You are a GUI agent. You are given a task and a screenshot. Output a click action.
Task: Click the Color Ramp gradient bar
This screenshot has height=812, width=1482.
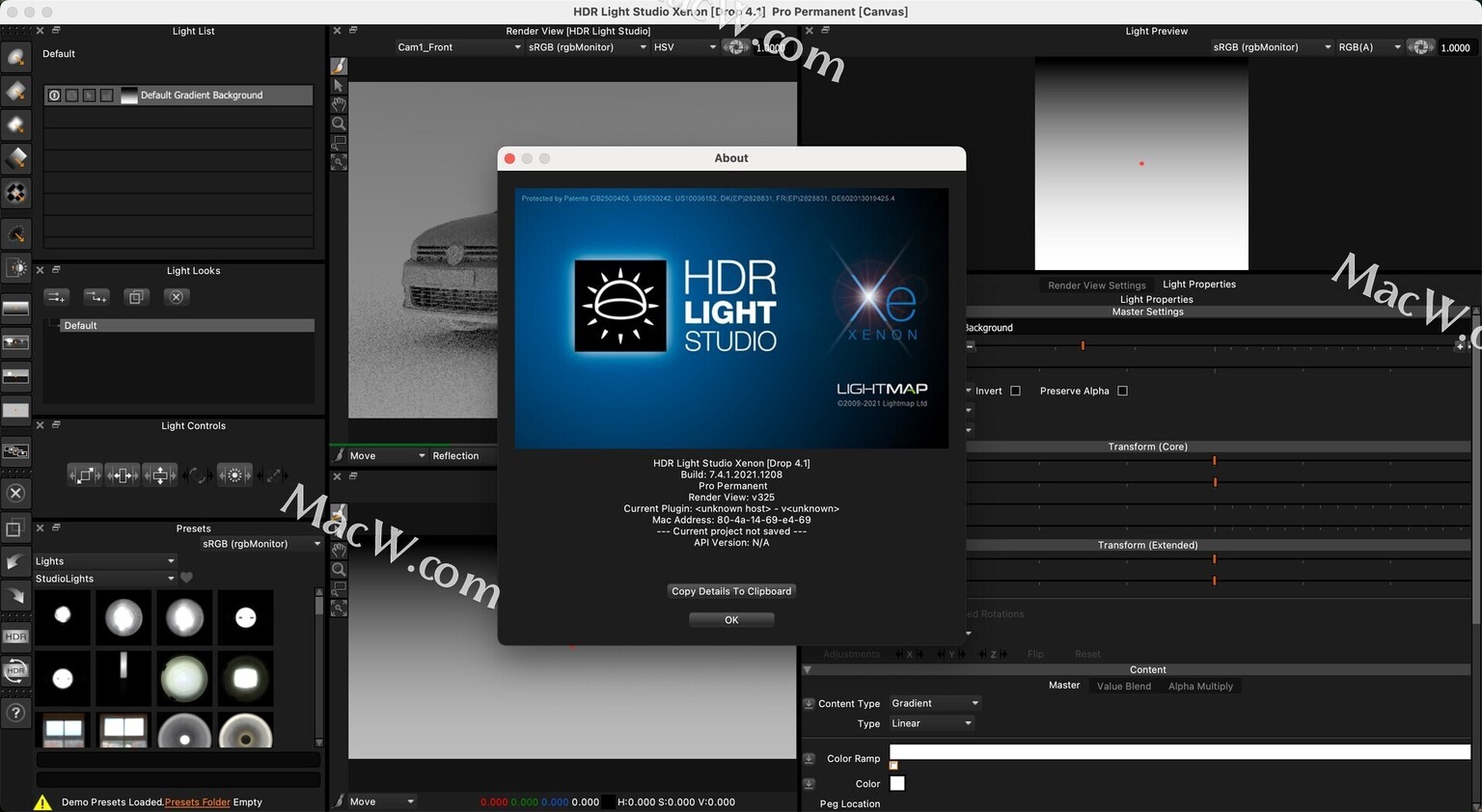click(1180, 752)
